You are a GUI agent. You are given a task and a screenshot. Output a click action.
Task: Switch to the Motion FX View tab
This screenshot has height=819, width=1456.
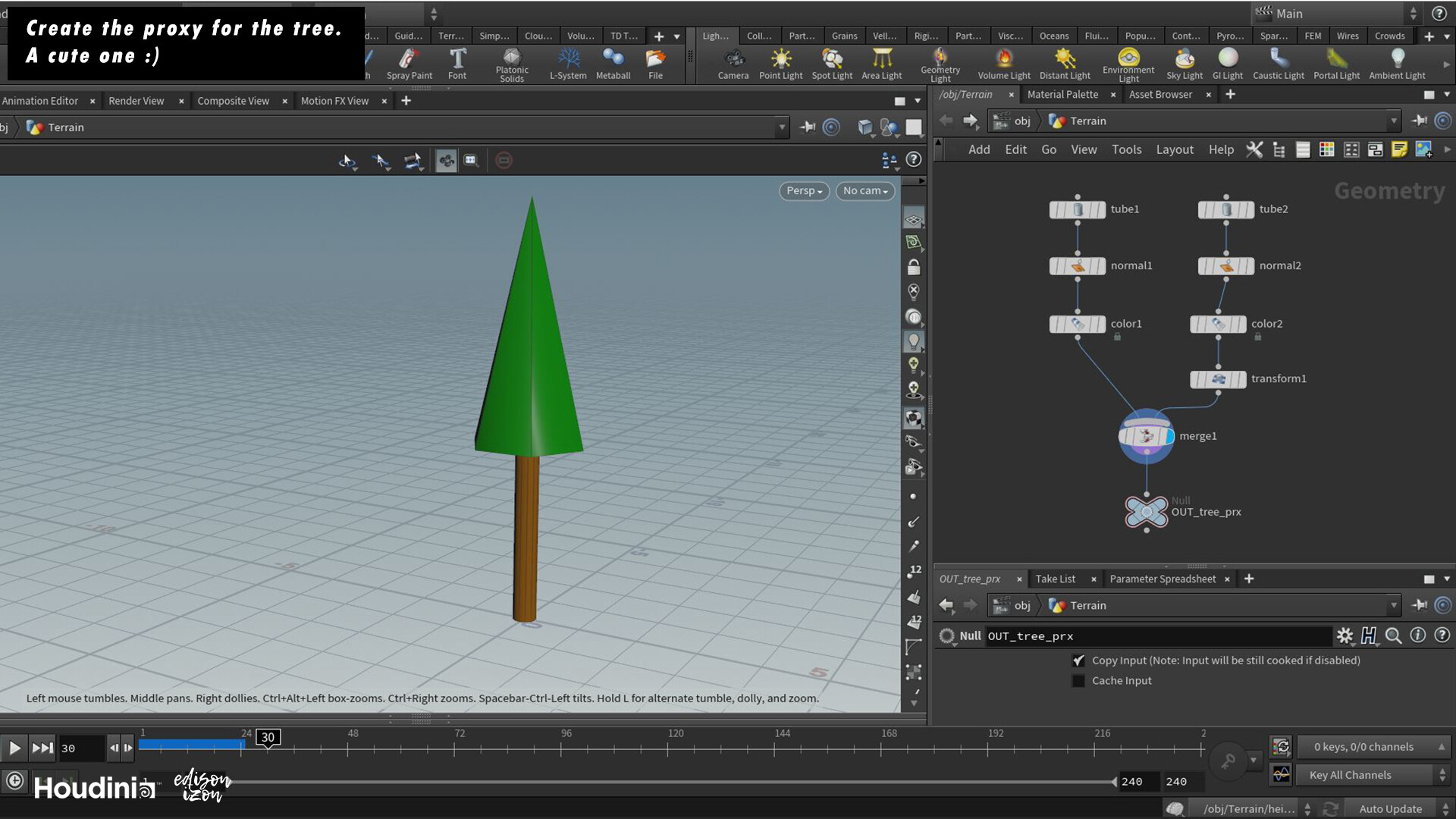click(x=334, y=100)
